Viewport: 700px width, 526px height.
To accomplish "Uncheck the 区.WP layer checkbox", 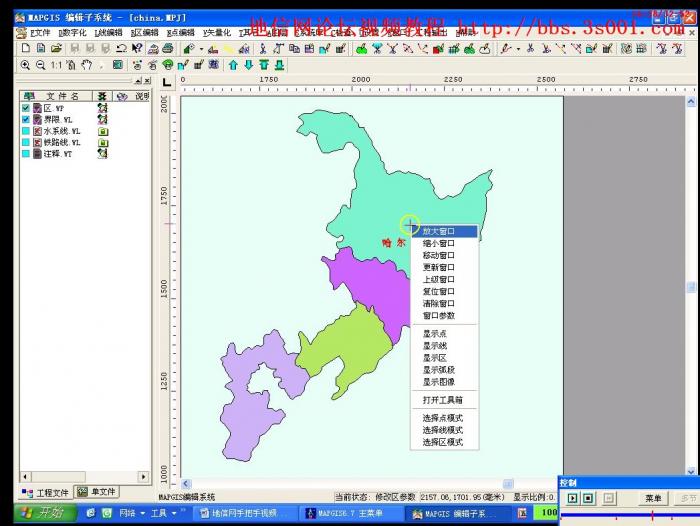I will [26, 108].
